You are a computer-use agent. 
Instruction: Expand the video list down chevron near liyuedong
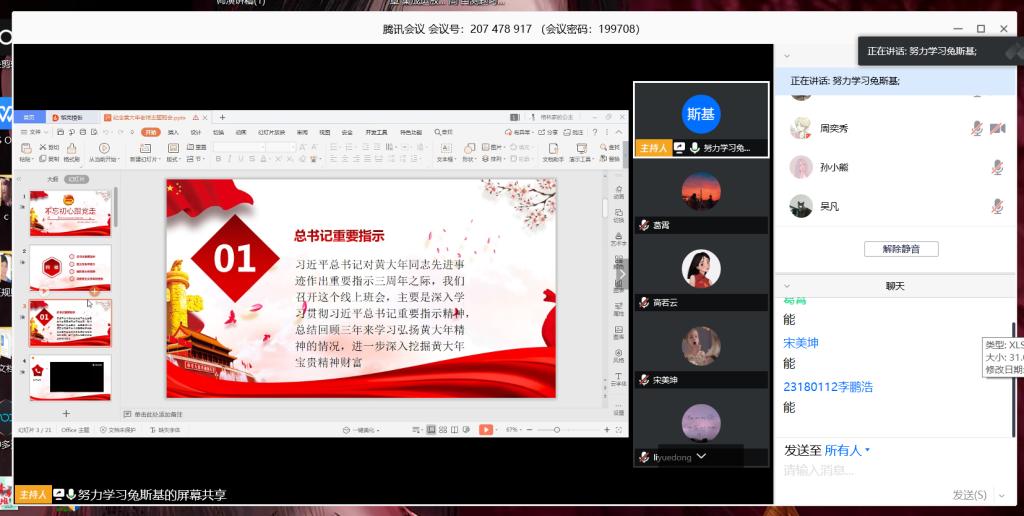coord(701,456)
